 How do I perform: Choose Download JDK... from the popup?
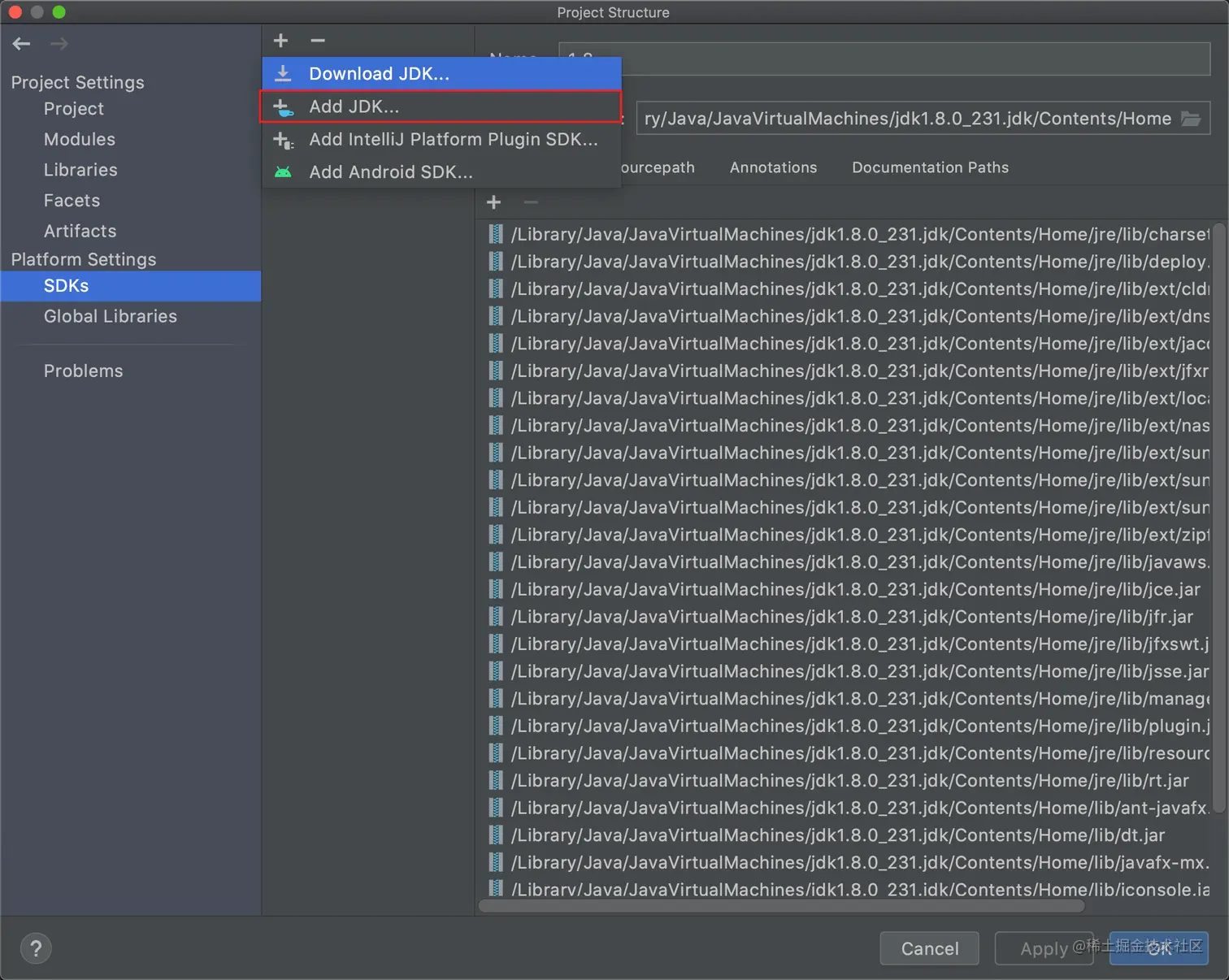441,74
